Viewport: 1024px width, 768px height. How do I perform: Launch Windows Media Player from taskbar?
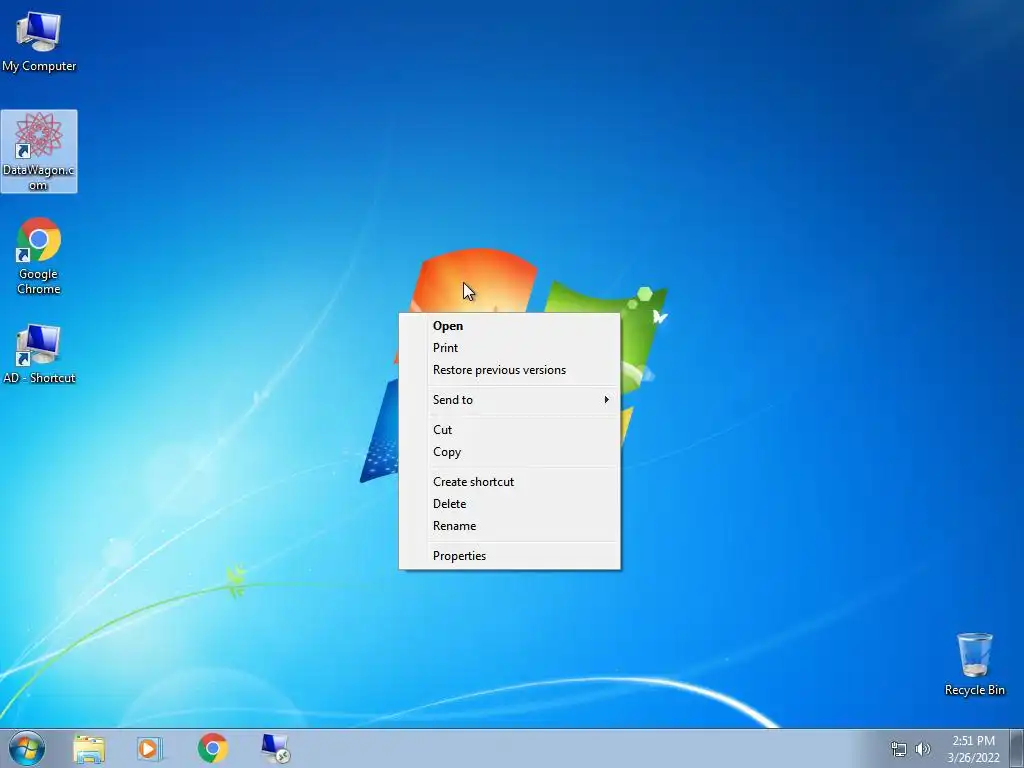coord(150,748)
